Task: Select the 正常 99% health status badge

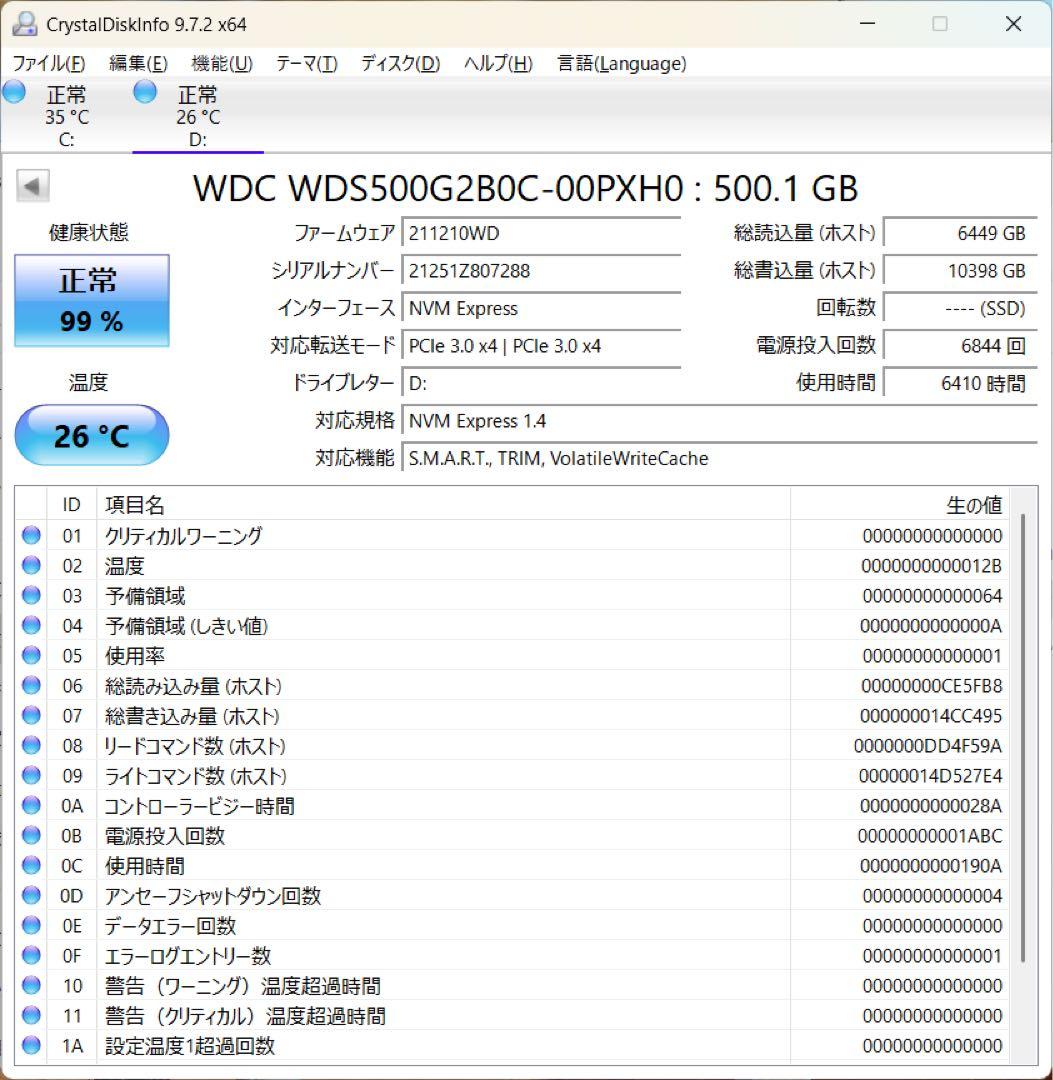Action: pos(92,300)
